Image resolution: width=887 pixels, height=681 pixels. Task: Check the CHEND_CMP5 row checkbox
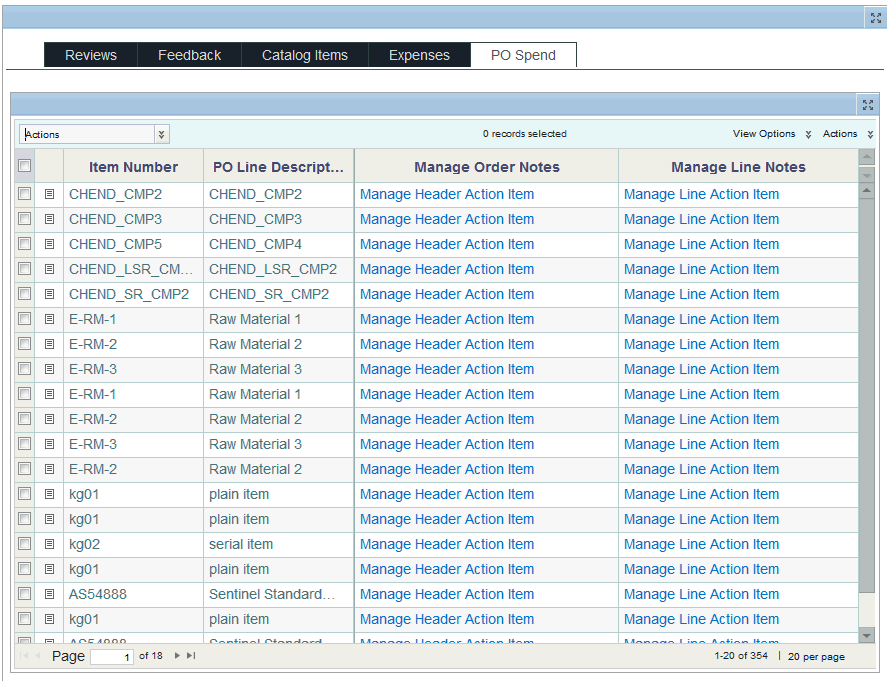click(24, 244)
